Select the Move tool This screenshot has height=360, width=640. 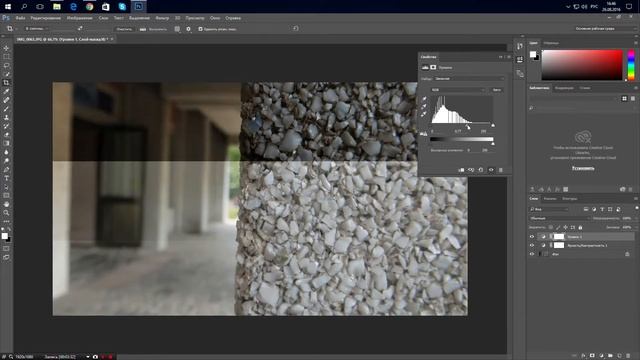pyautogui.click(x=6, y=48)
